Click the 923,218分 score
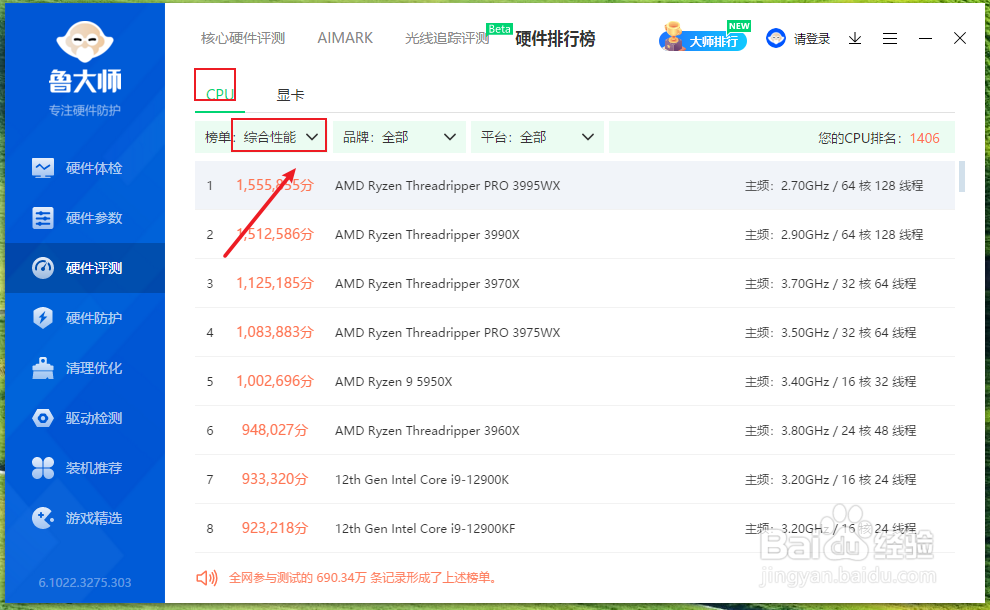Image resolution: width=990 pixels, height=610 pixels. [x=275, y=528]
